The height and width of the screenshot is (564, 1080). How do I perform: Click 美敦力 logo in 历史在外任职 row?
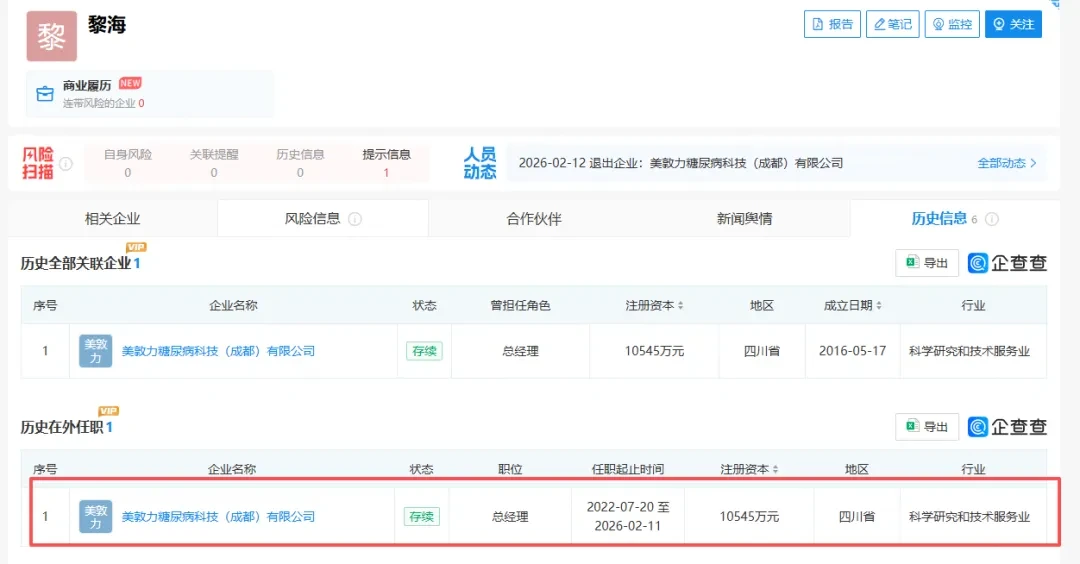click(x=96, y=516)
